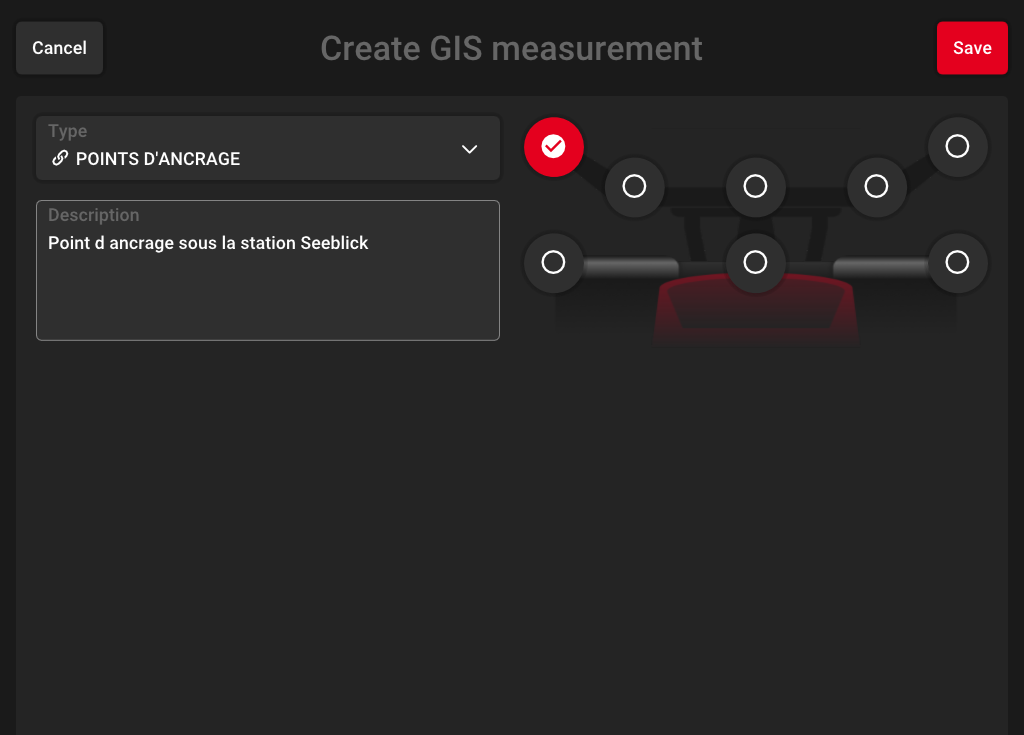The image size is (1024, 735).
Task: Select upper row left-inner anchor point
Action: (634, 187)
